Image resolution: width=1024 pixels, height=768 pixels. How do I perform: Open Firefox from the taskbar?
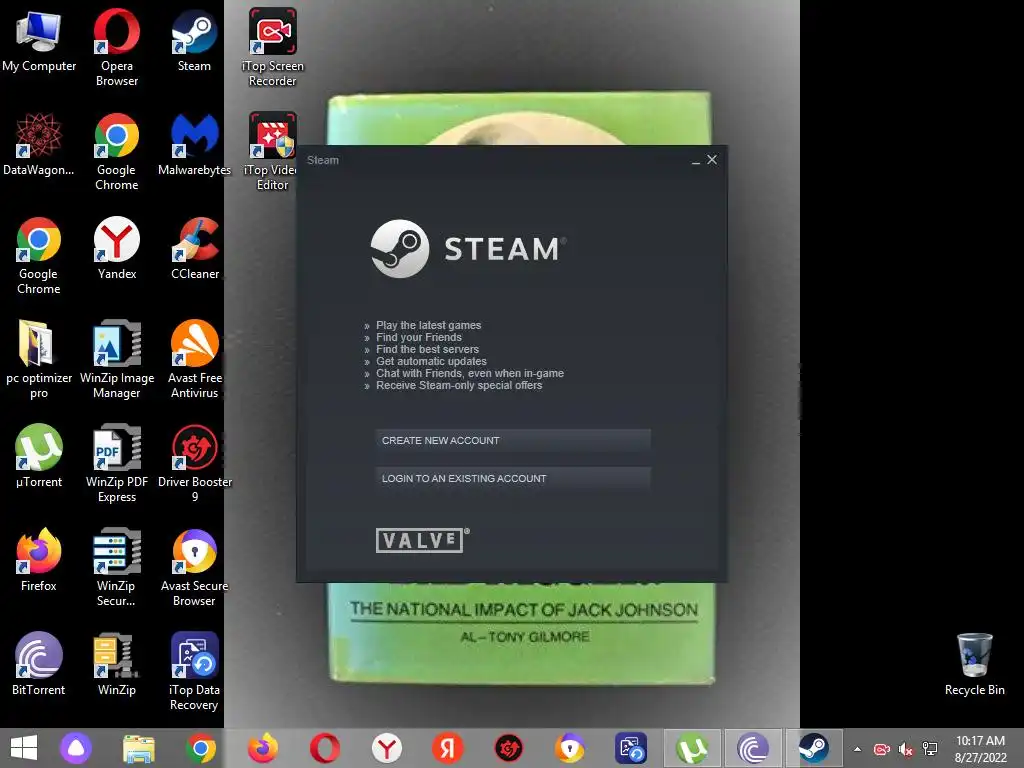point(263,748)
